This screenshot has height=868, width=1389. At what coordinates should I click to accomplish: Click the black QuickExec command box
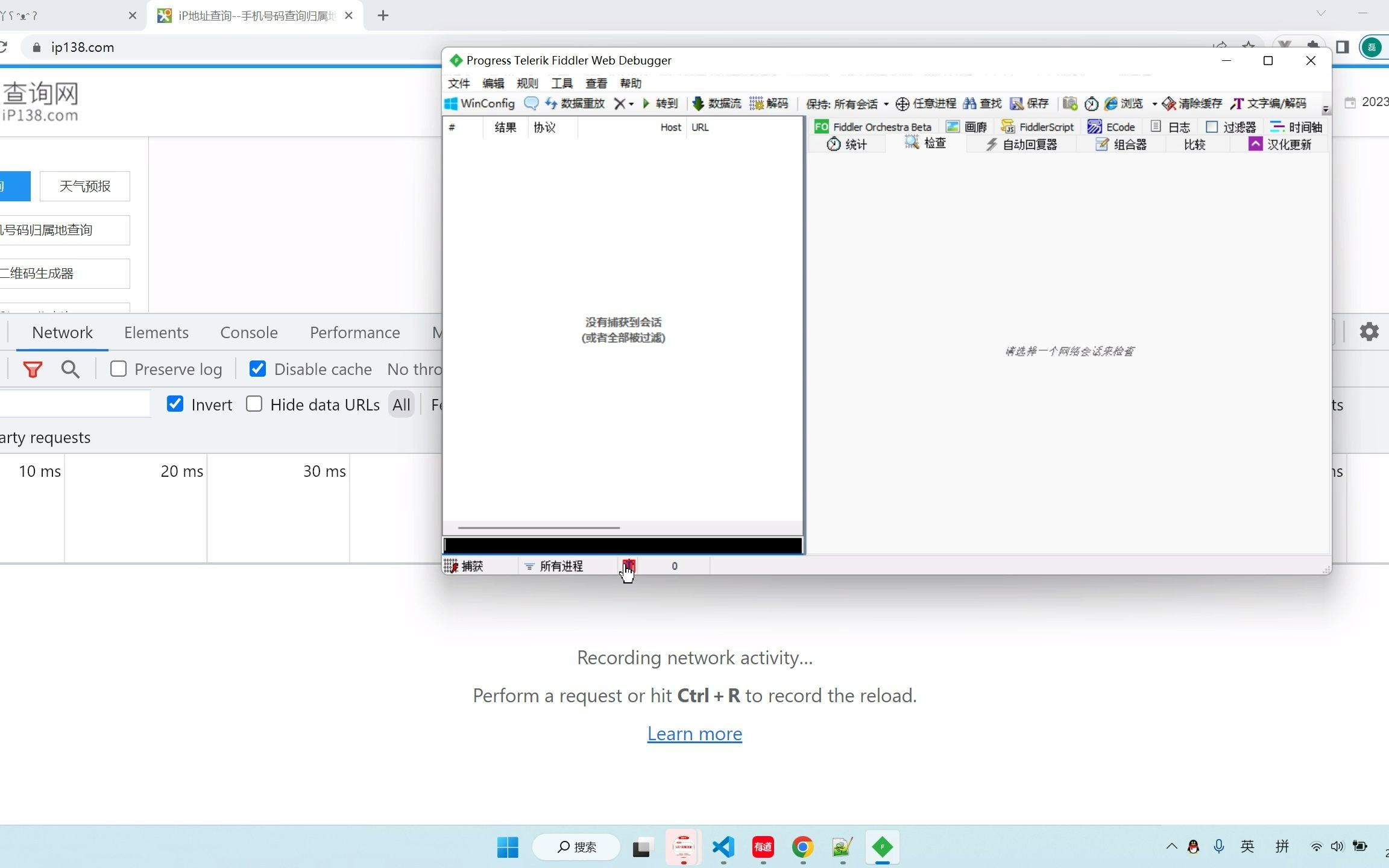pyautogui.click(x=623, y=546)
